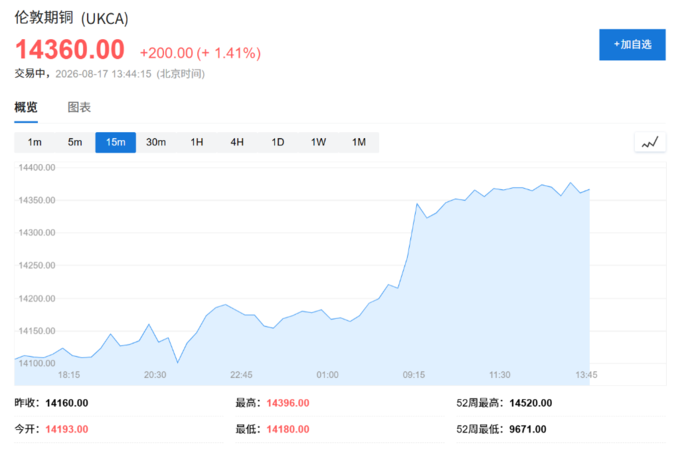
Task: Click the 伦敦期铜 (UKCA) title
Action: (72, 18)
